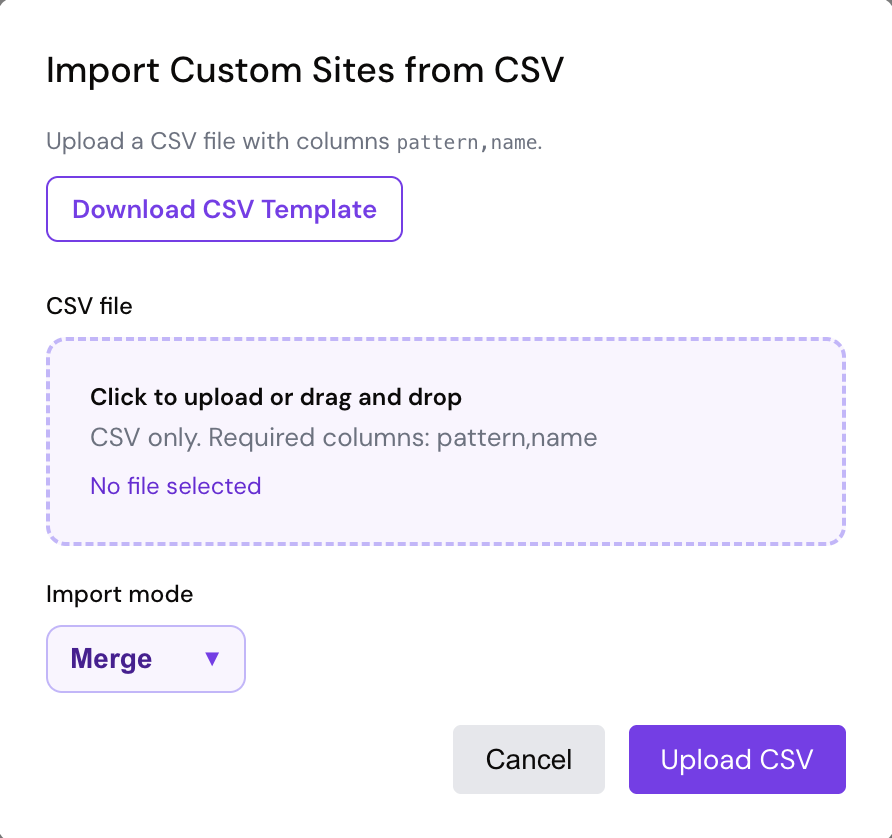892x838 pixels.
Task: Click the Merge option label
Action: click(x=110, y=658)
